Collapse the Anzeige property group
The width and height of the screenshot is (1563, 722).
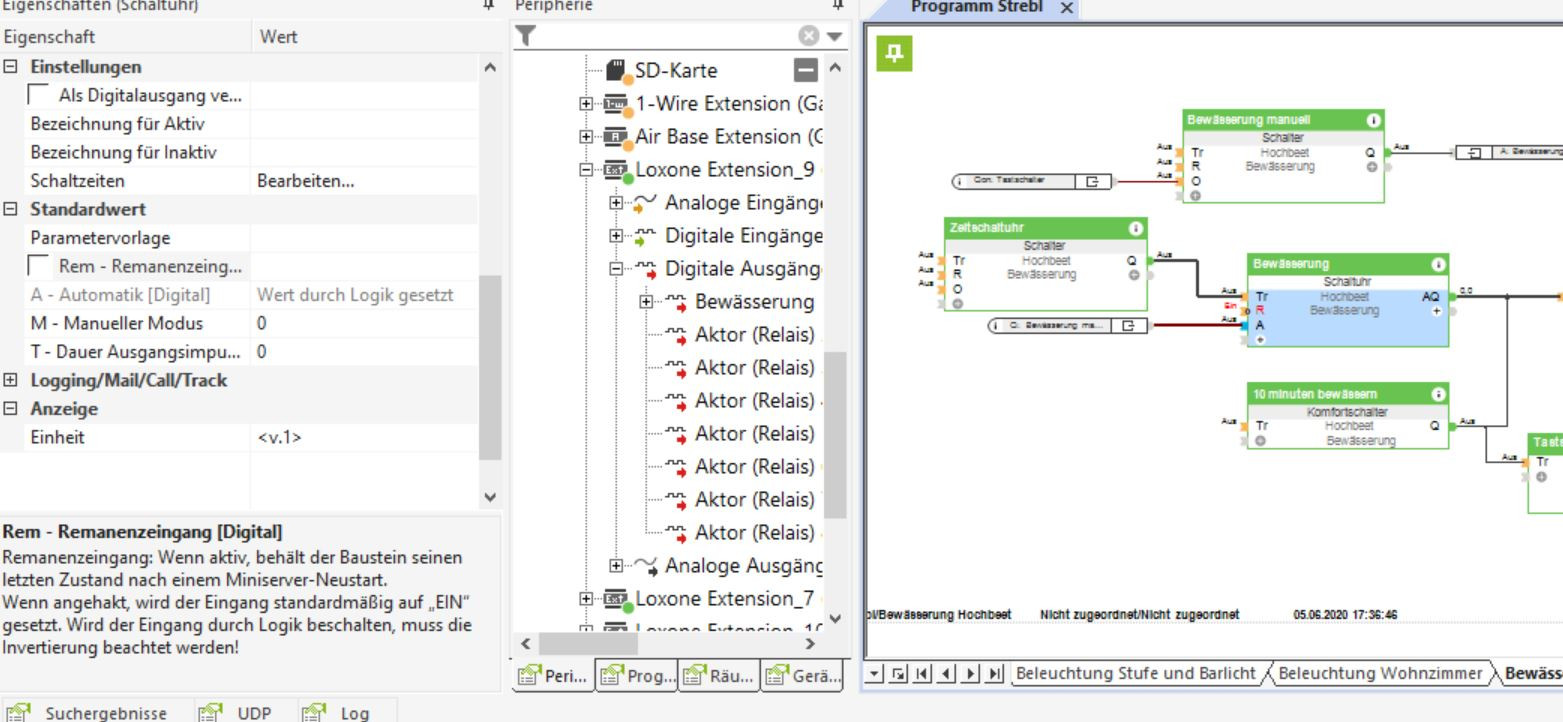click(11, 409)
